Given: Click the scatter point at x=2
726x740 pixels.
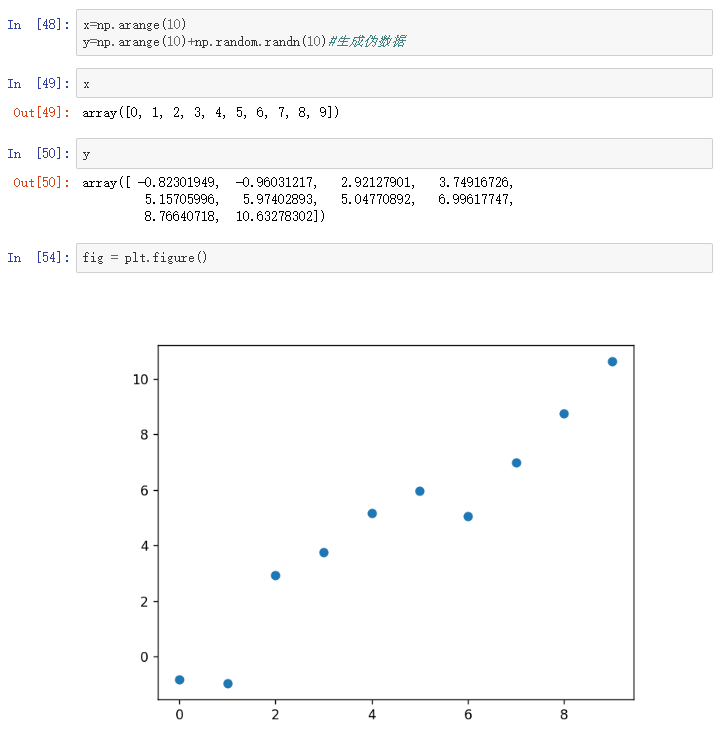Looking at the screenshot, I should [276, 576].
